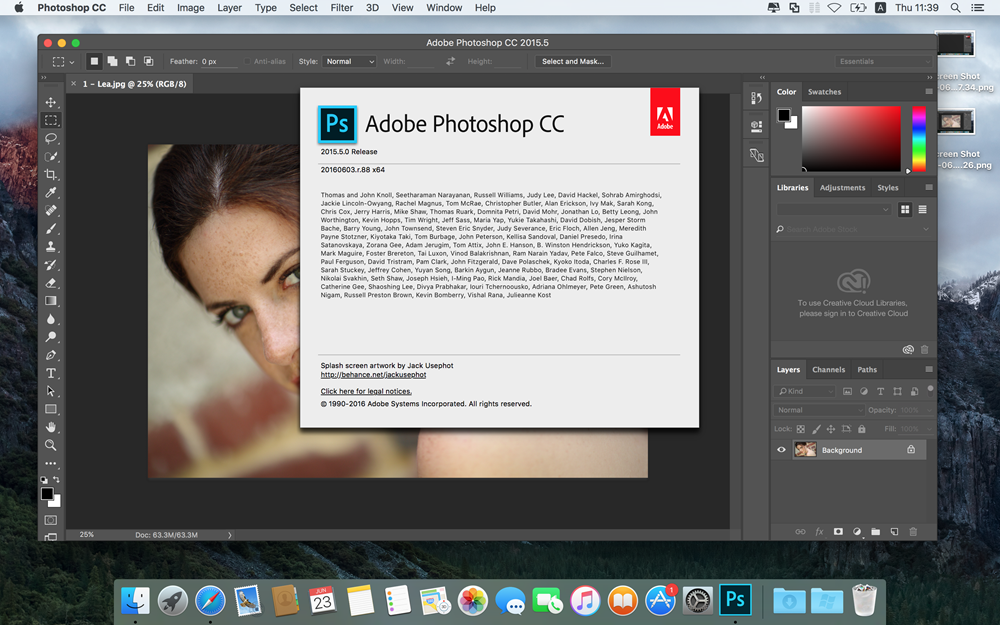1000x625 pixels.
Task: Select the Pen tool
Action: tap(50, 355)
